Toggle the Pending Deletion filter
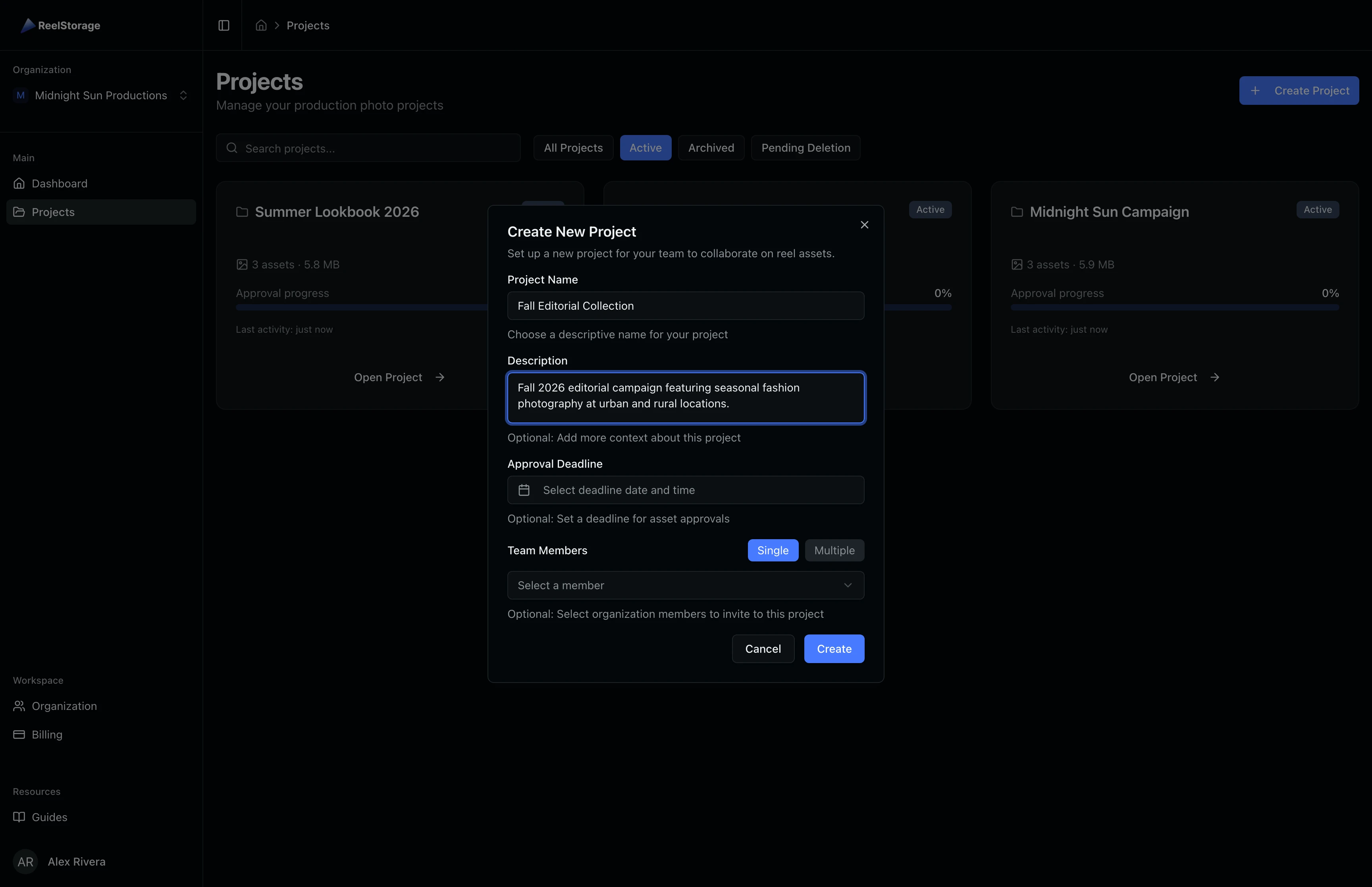 click(x=805, y=147)
